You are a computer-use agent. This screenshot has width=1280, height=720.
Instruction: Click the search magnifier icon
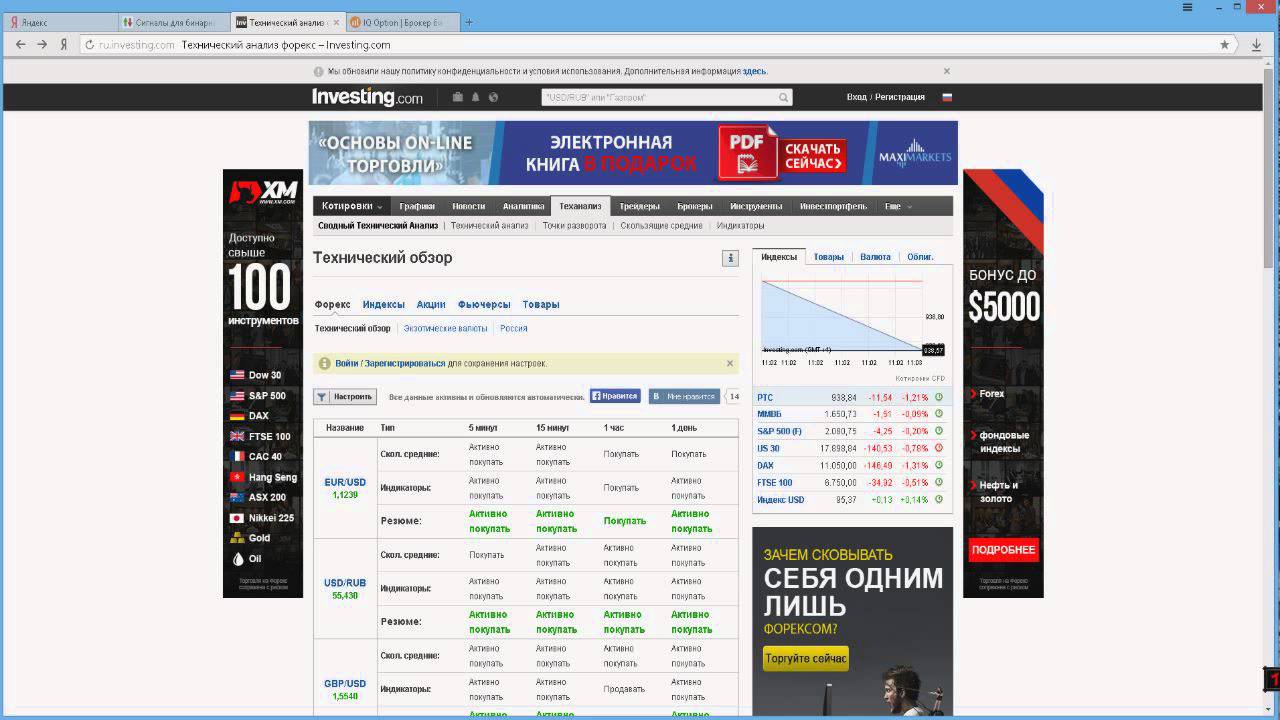click(784, 97)
